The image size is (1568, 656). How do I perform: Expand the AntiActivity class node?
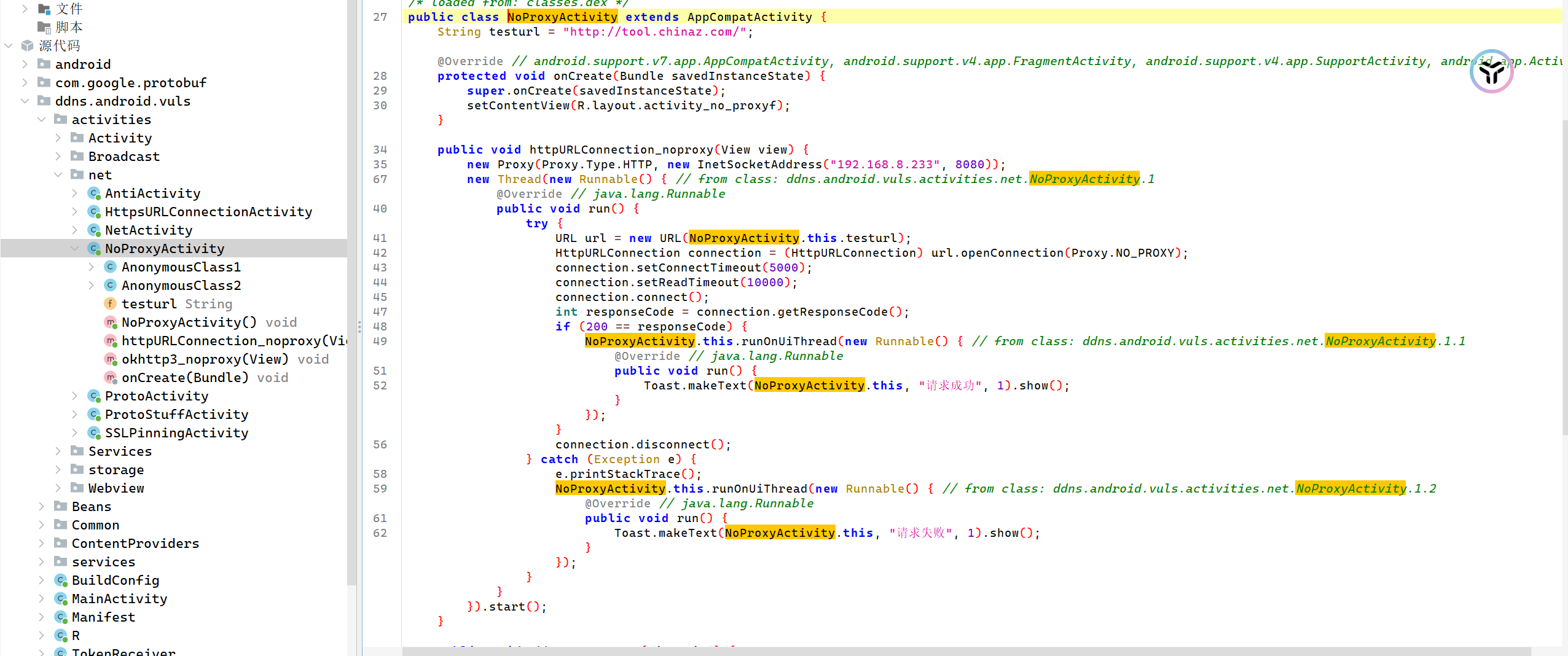(75, 193)
